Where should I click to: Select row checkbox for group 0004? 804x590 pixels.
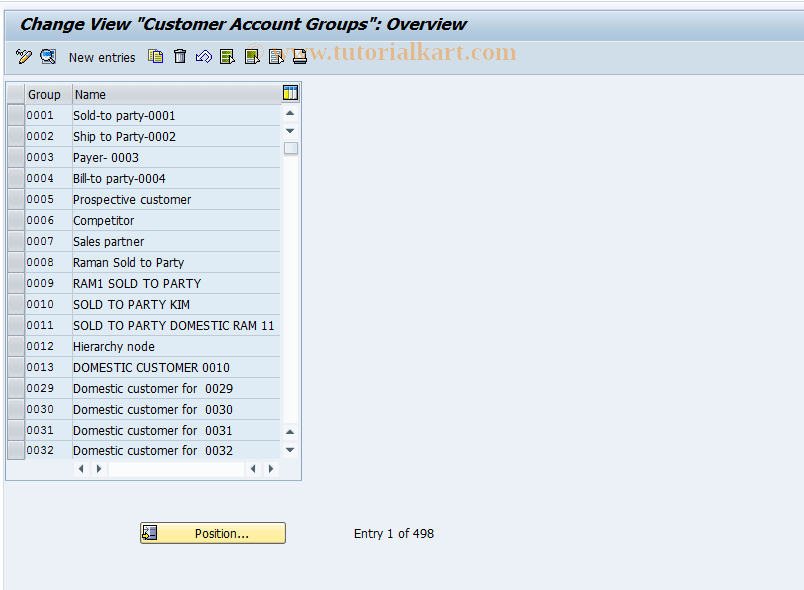(16, 178)
